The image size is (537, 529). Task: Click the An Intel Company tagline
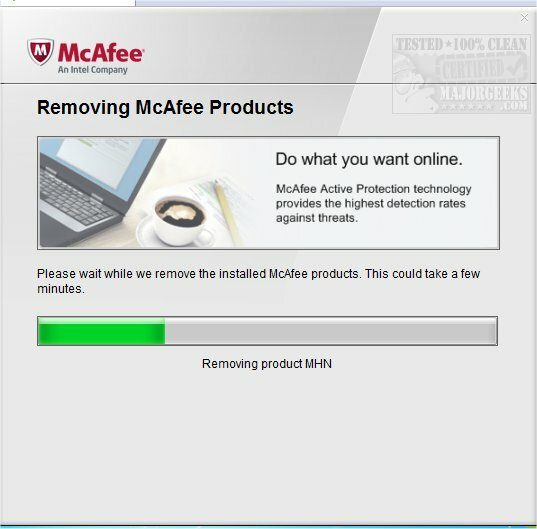[92, 70]
